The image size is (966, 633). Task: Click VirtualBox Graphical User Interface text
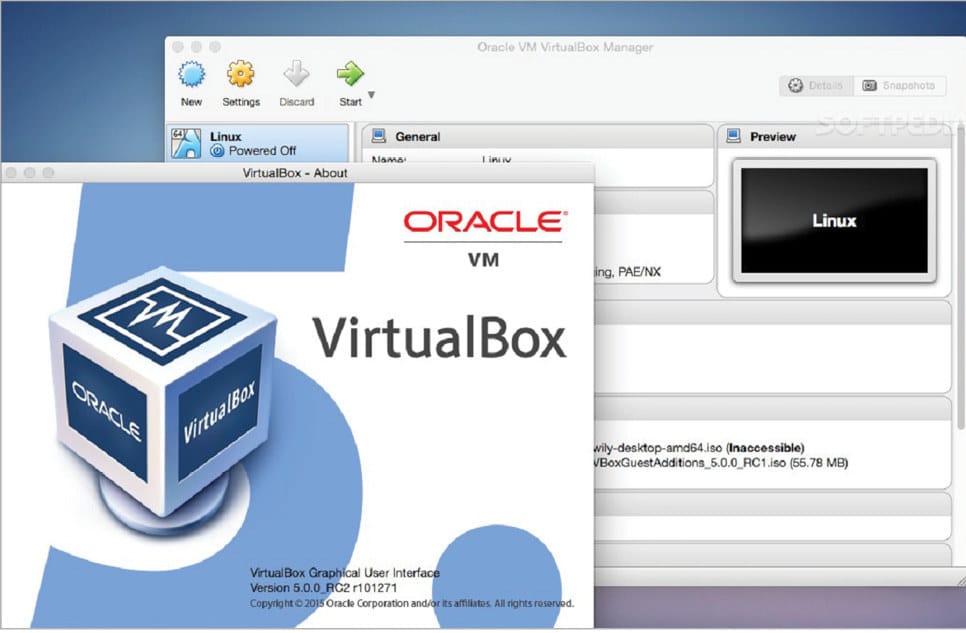[345, 573]
